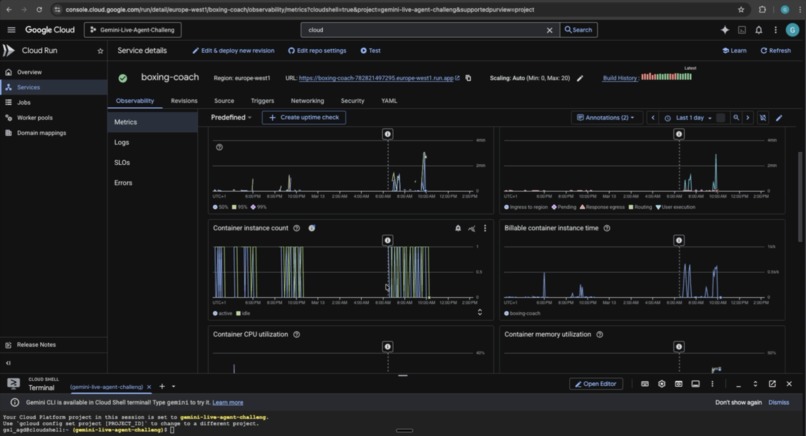This screenshot has height=436, width=806.
Task: Toggle the active legend series
Action: tap(223, 314)
